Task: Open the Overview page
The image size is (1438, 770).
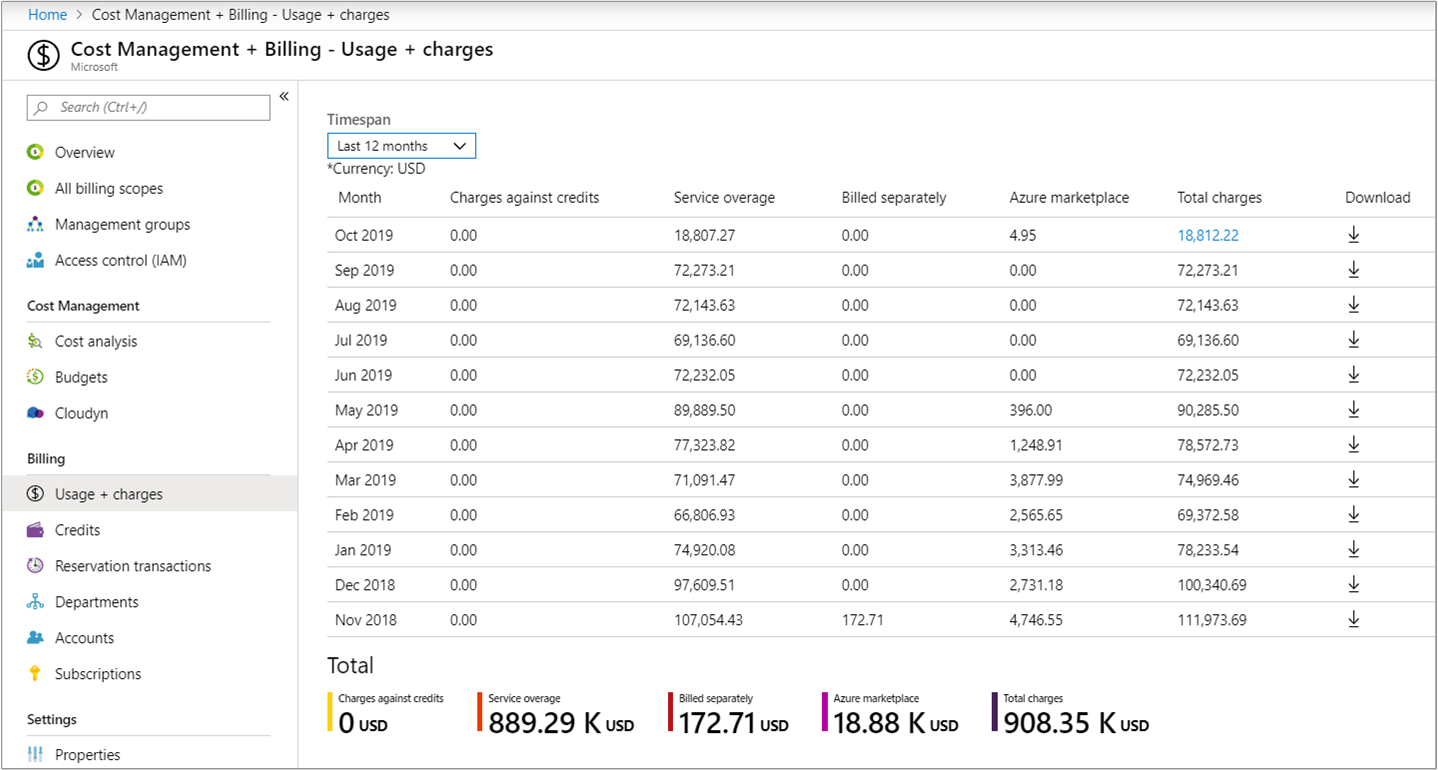Action: coord(84,153)
